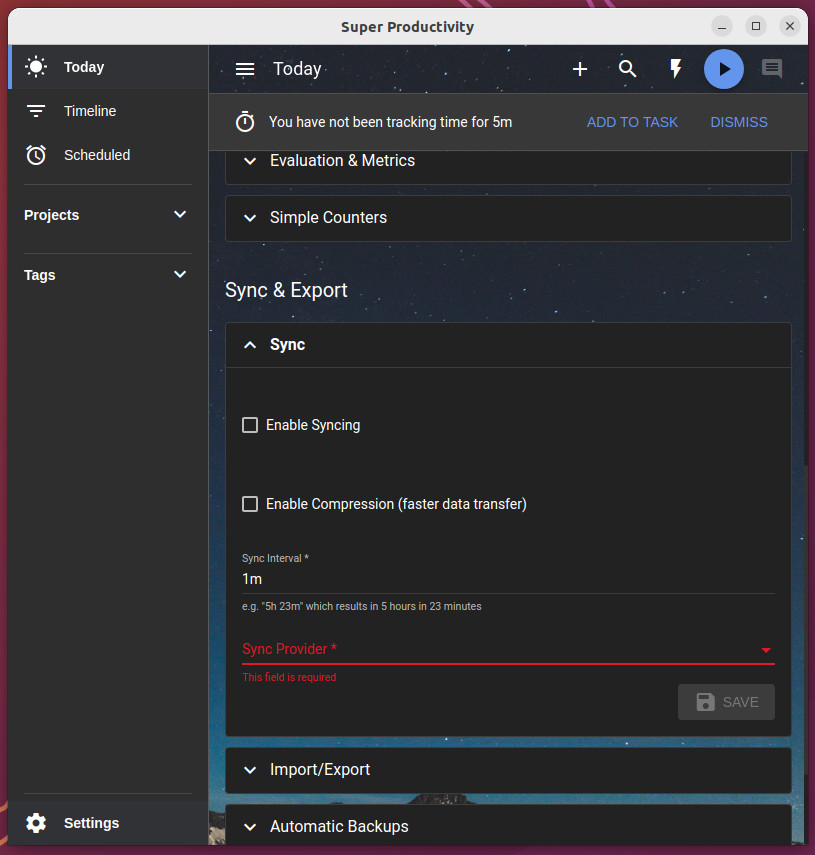Screen dimensions: 815x855
Task: Click the lightning bolt quick-access icon
Action: pyautogui.click(x=676, y=69)
